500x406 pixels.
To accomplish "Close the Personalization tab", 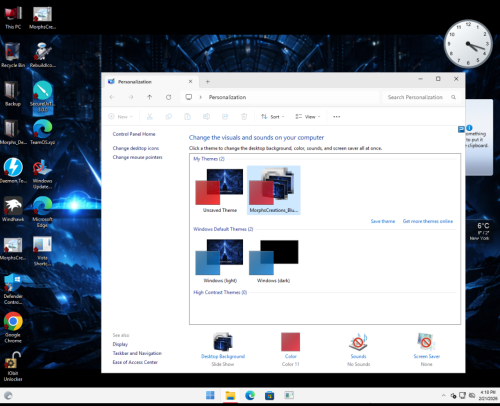I will (x=190, y=81).
